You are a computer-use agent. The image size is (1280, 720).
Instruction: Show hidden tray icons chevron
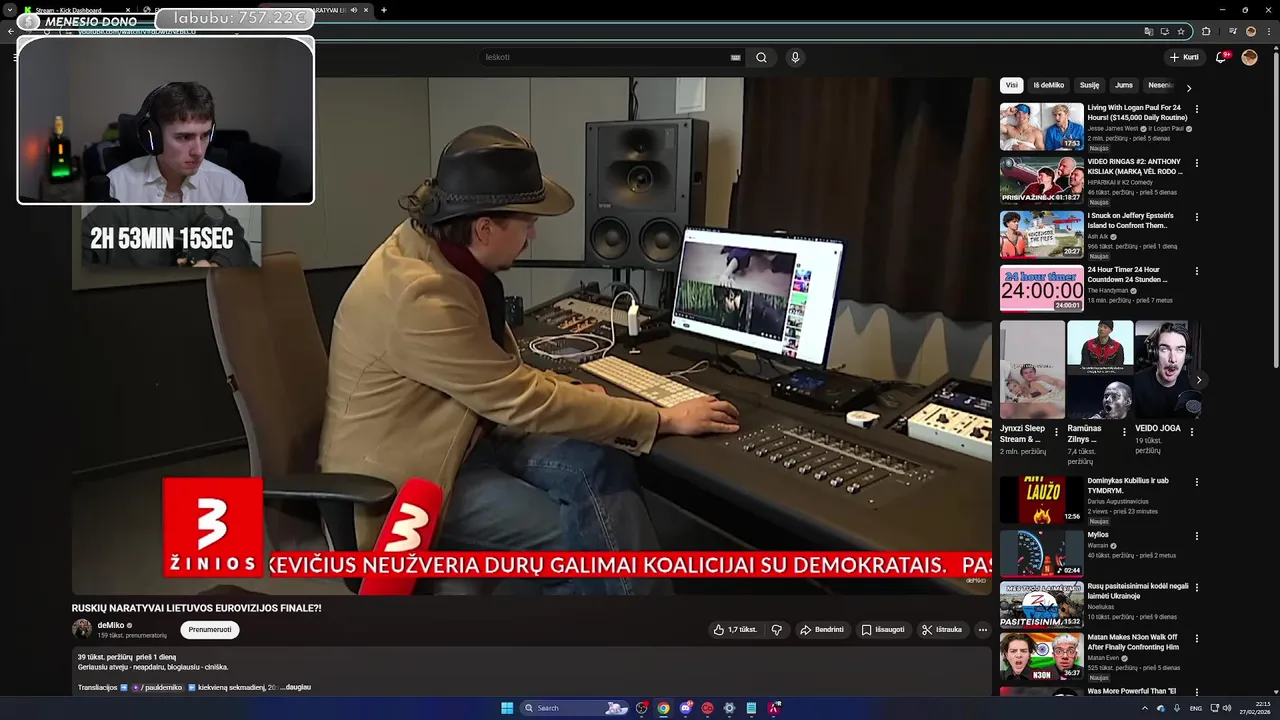tap(1145, 708)
